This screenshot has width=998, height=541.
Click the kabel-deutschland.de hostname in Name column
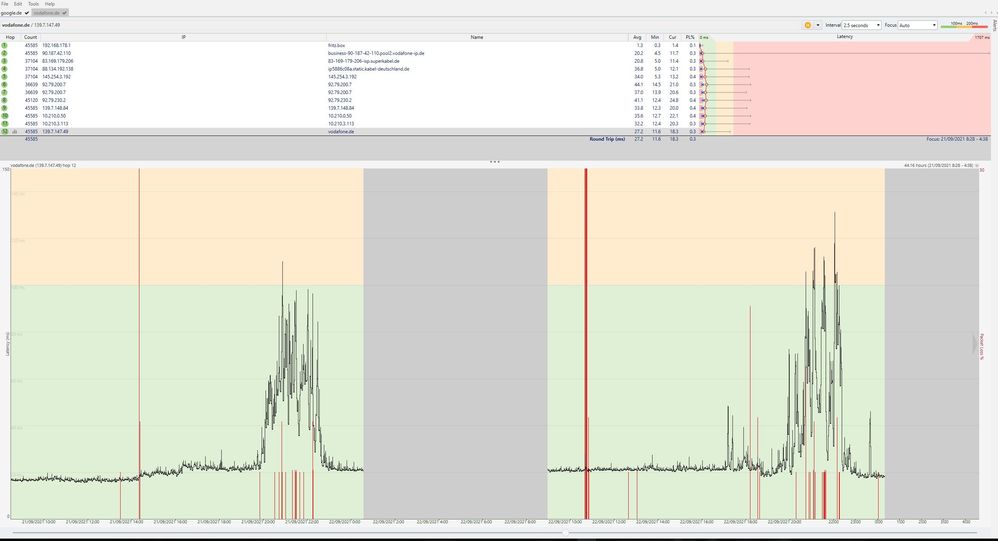[x=369, y=69]
